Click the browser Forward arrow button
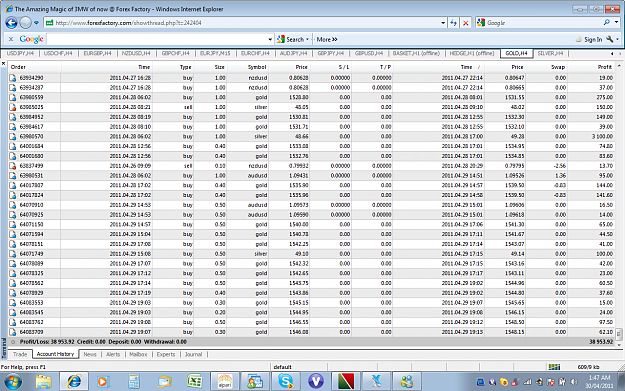The image size is (625, 391). pos(25,23)
